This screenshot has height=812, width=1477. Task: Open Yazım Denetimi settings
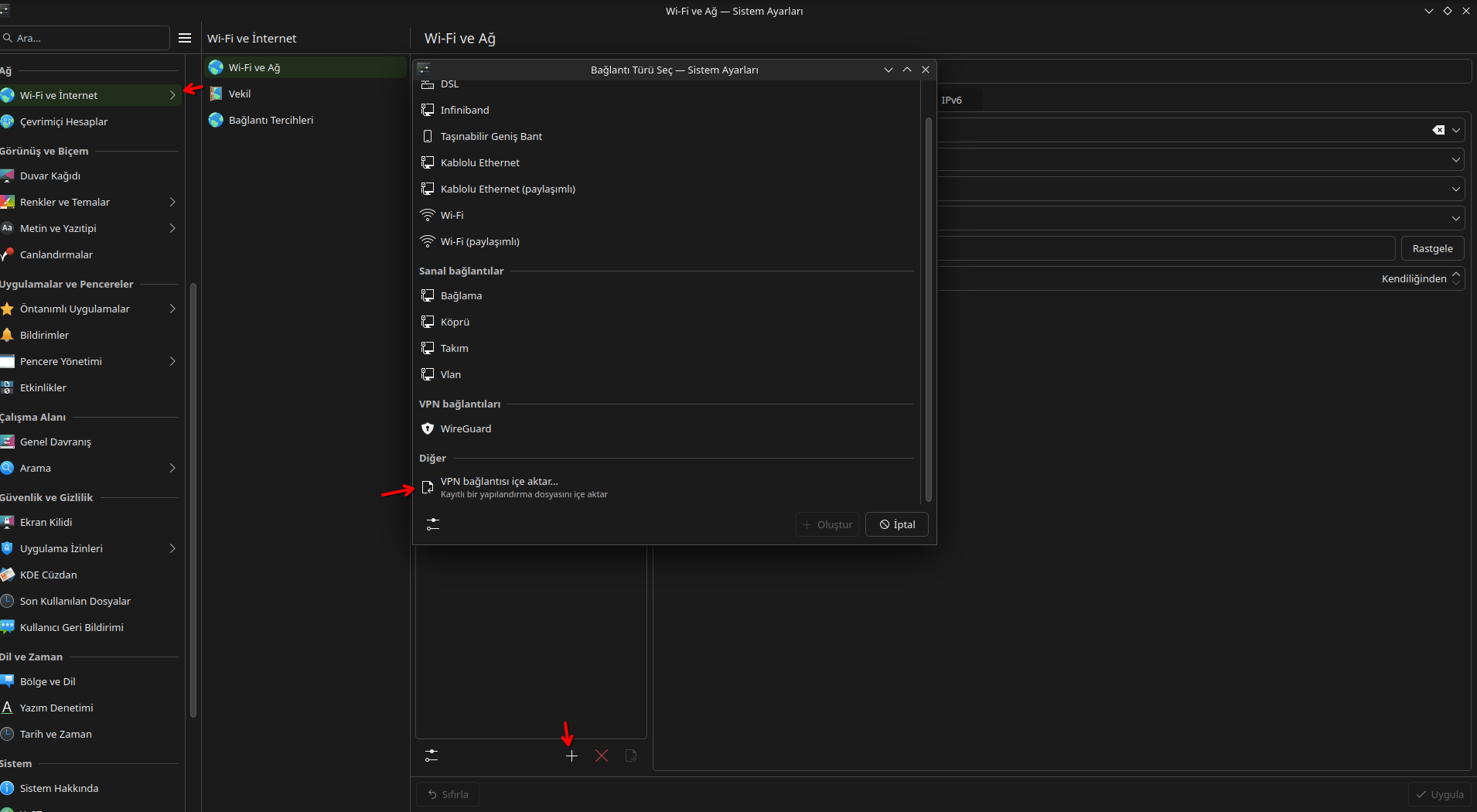coord(90,708)
